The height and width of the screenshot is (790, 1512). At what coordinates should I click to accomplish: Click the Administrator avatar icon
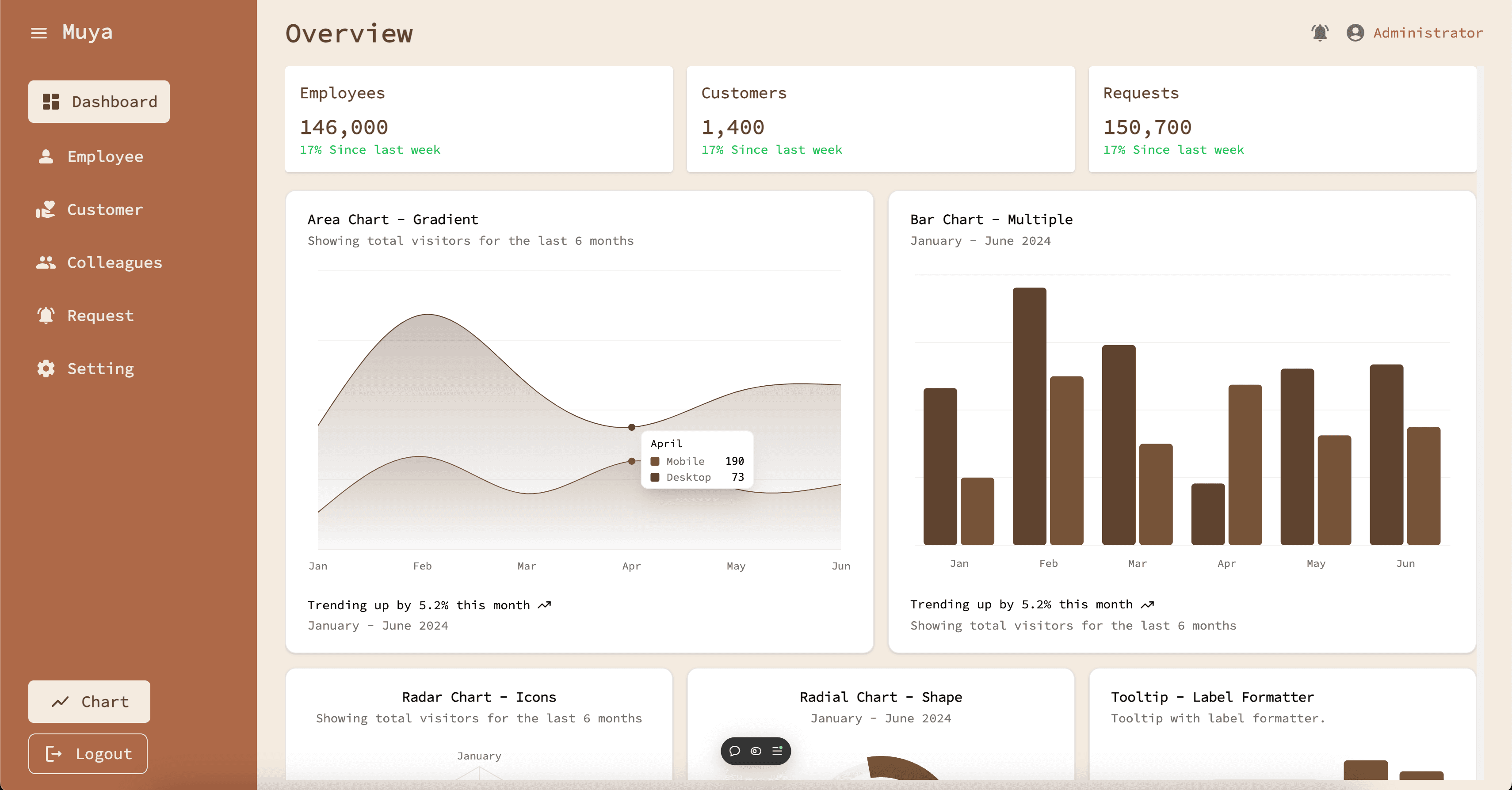(1355, 33)
